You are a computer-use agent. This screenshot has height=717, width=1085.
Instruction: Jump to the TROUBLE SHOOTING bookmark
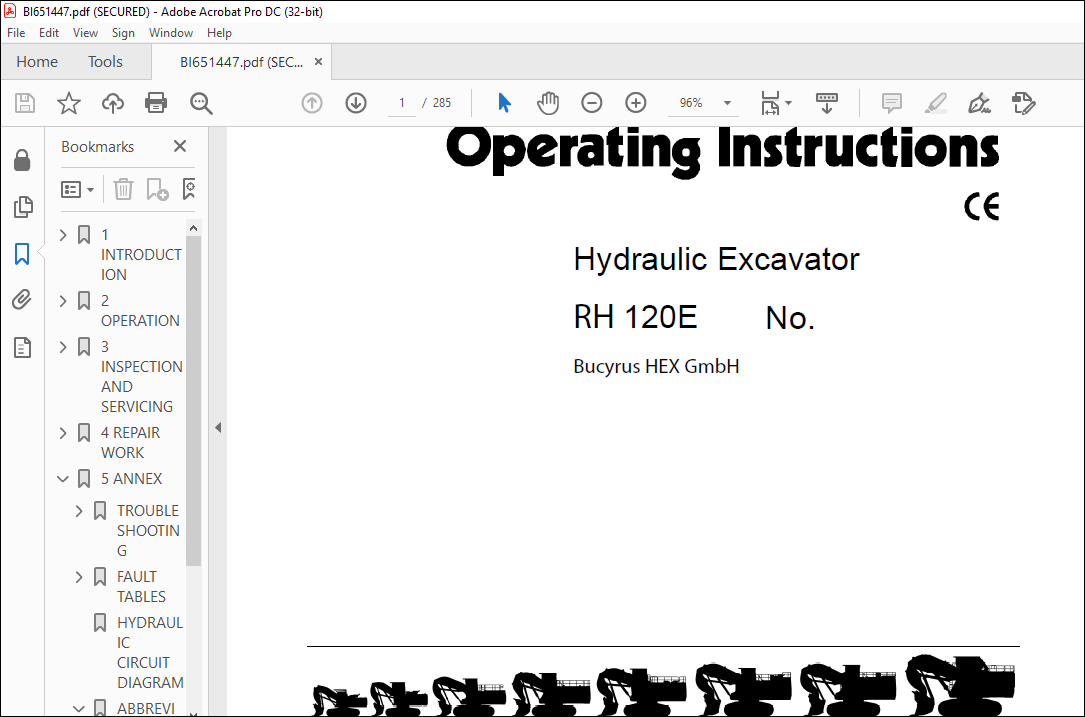click(x=148, y=531)
